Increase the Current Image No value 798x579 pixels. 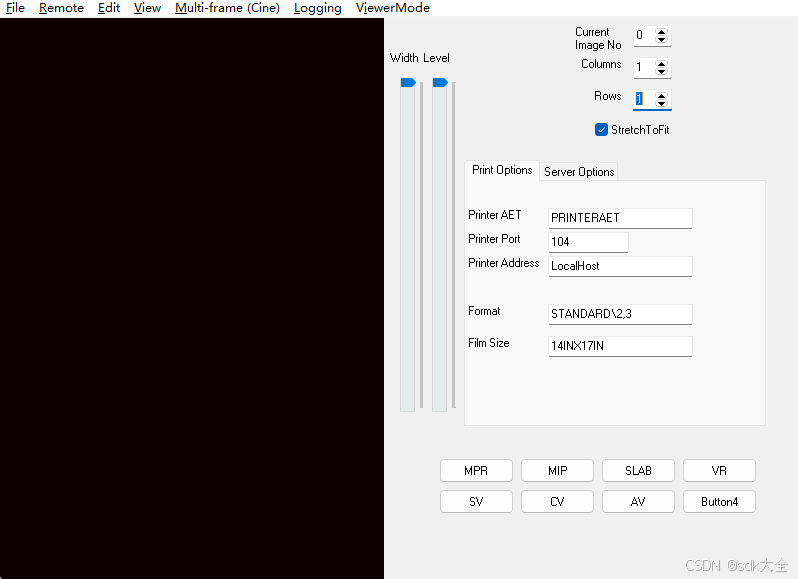click(x=661, y=32)
